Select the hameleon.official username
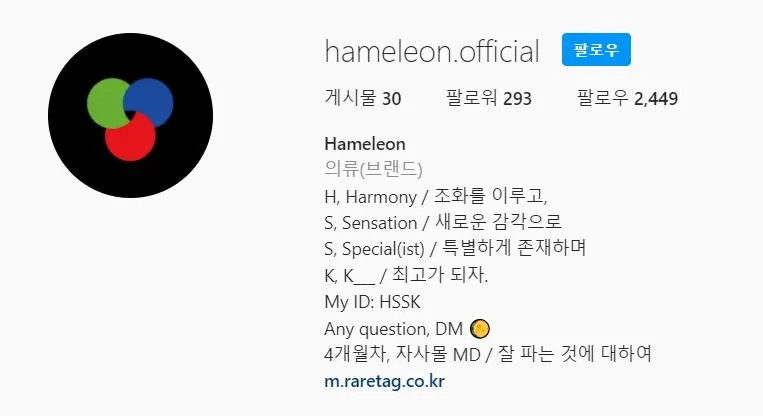This screenshot has width=763, height=416. click(432, 52)
